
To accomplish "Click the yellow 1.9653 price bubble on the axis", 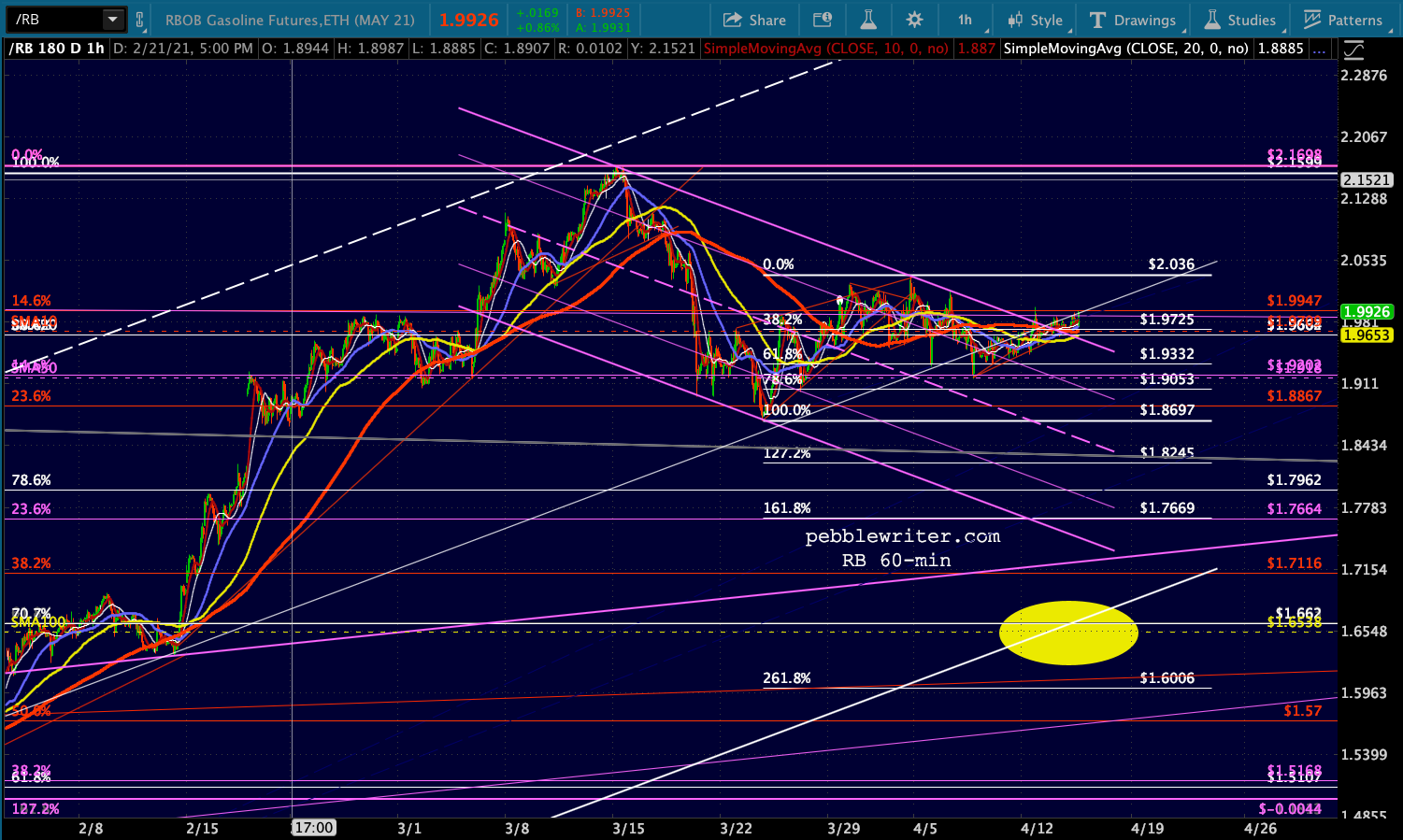I will tap(1367, 335).
